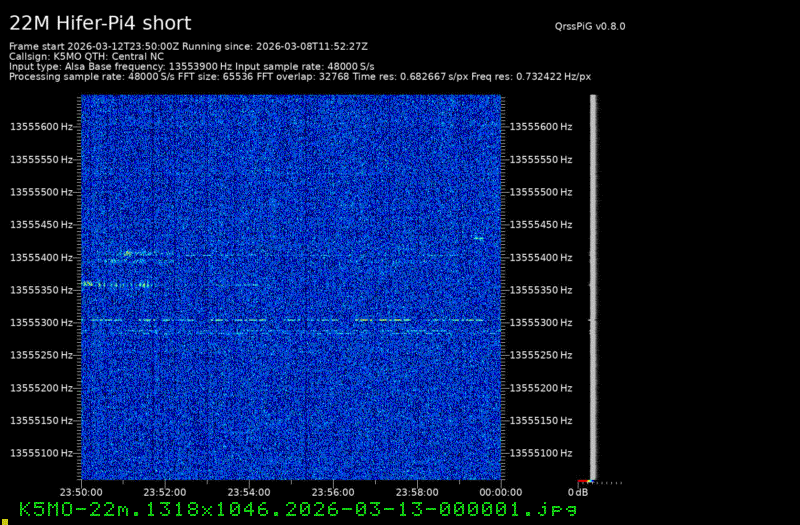Click the "23:56:00" time axis label
Image resolution: width=800 pixels, height=525 pixels.
click(x=333, y=493)
